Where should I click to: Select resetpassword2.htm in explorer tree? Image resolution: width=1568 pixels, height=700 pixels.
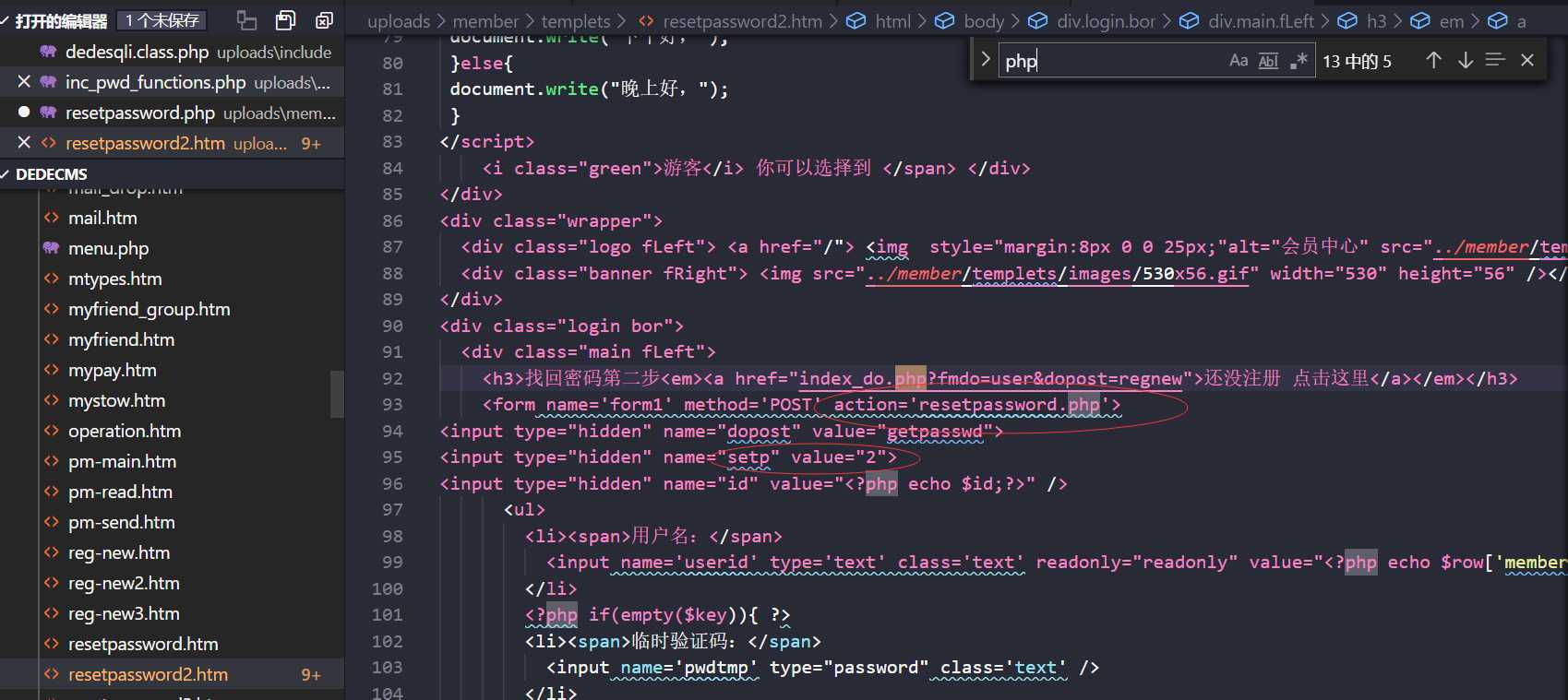tap(148, 674)
